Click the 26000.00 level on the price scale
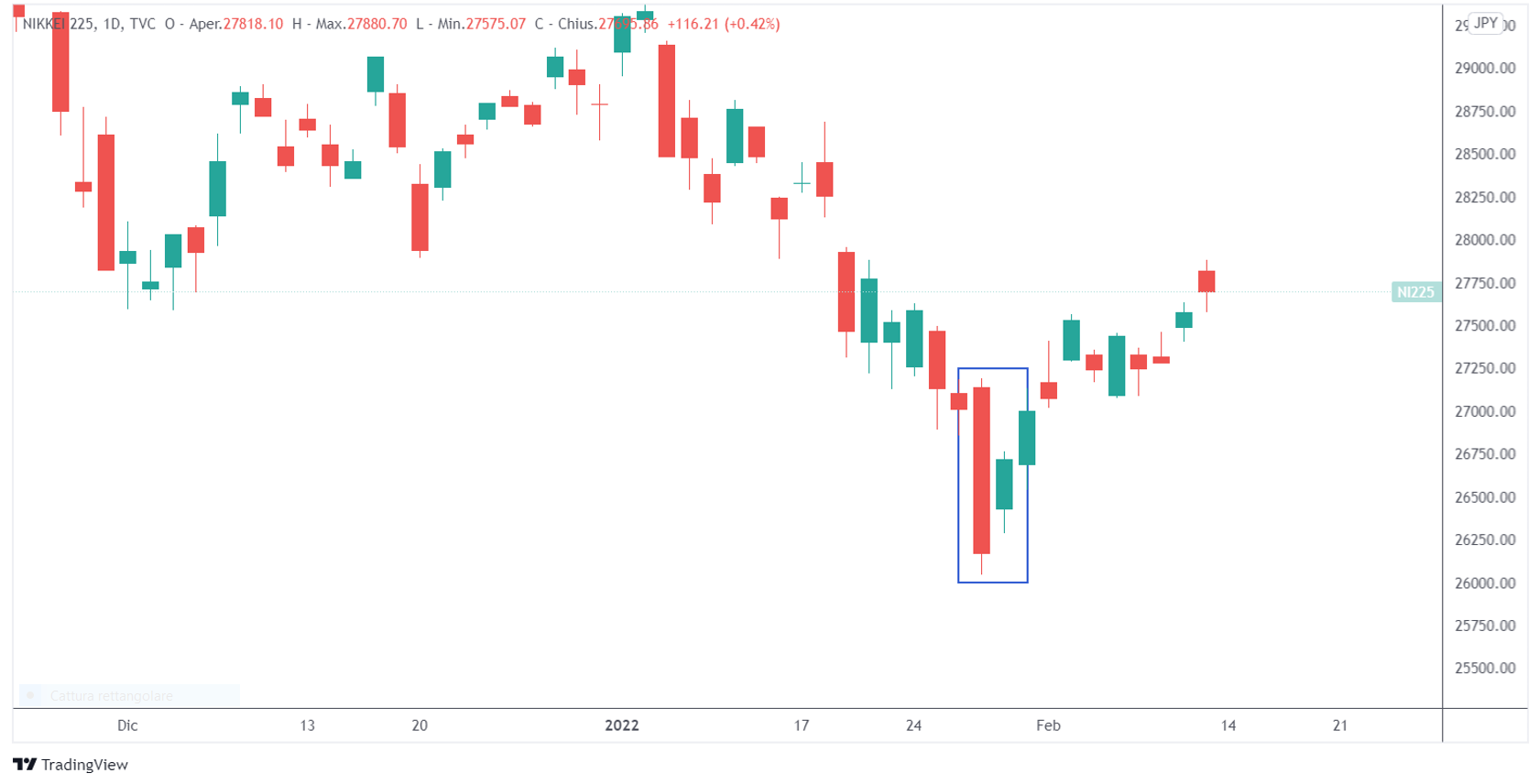 click(x=1485, y=583)
